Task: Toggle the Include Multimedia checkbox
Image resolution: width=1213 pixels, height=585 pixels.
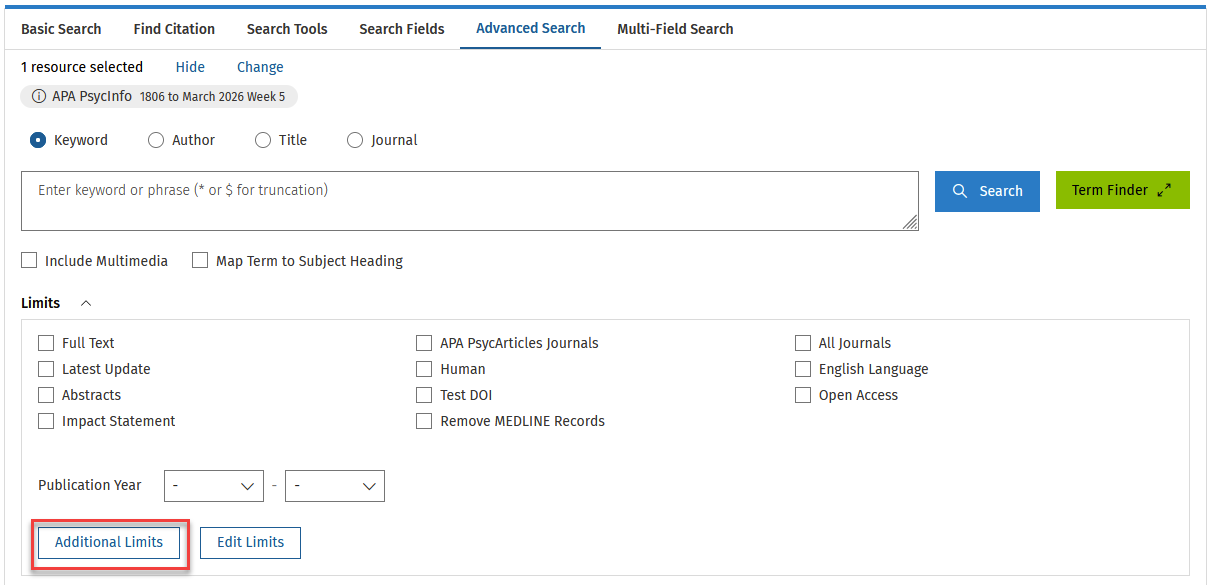Action: [30, 261]
